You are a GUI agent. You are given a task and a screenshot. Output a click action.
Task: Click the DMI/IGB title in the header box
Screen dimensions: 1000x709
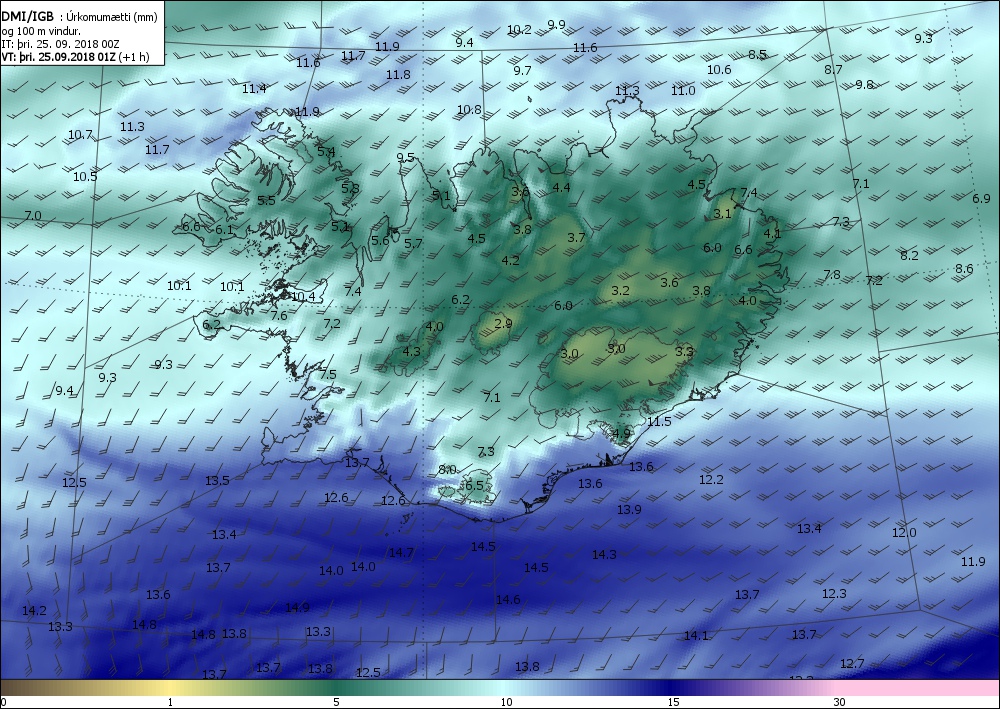28,17
